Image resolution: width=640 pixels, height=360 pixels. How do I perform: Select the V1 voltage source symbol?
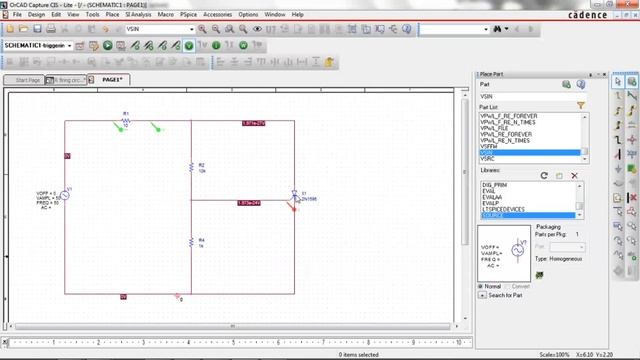[x=65, y=195]
